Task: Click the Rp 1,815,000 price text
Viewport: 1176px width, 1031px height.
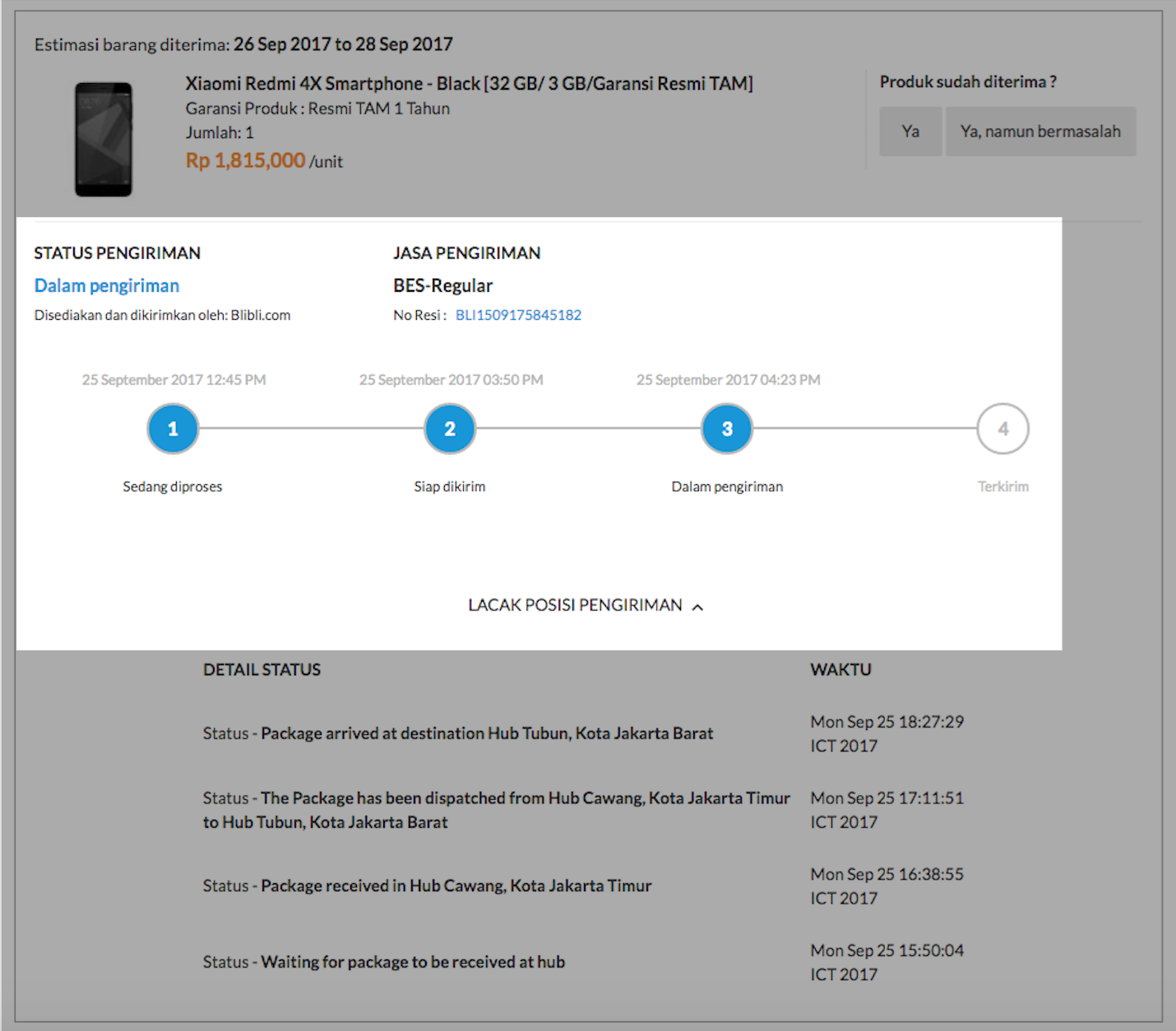Action: tap(245, 160)
